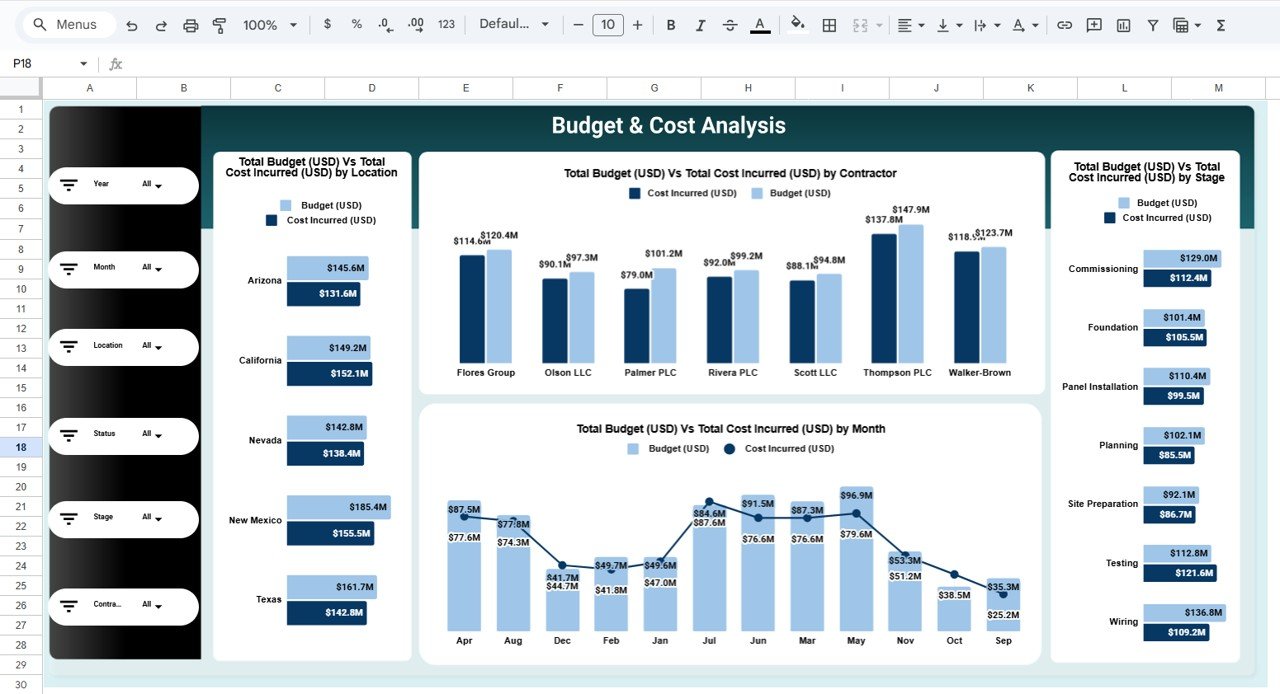Toggle bold formatting in the toolbar

point(671,24)
